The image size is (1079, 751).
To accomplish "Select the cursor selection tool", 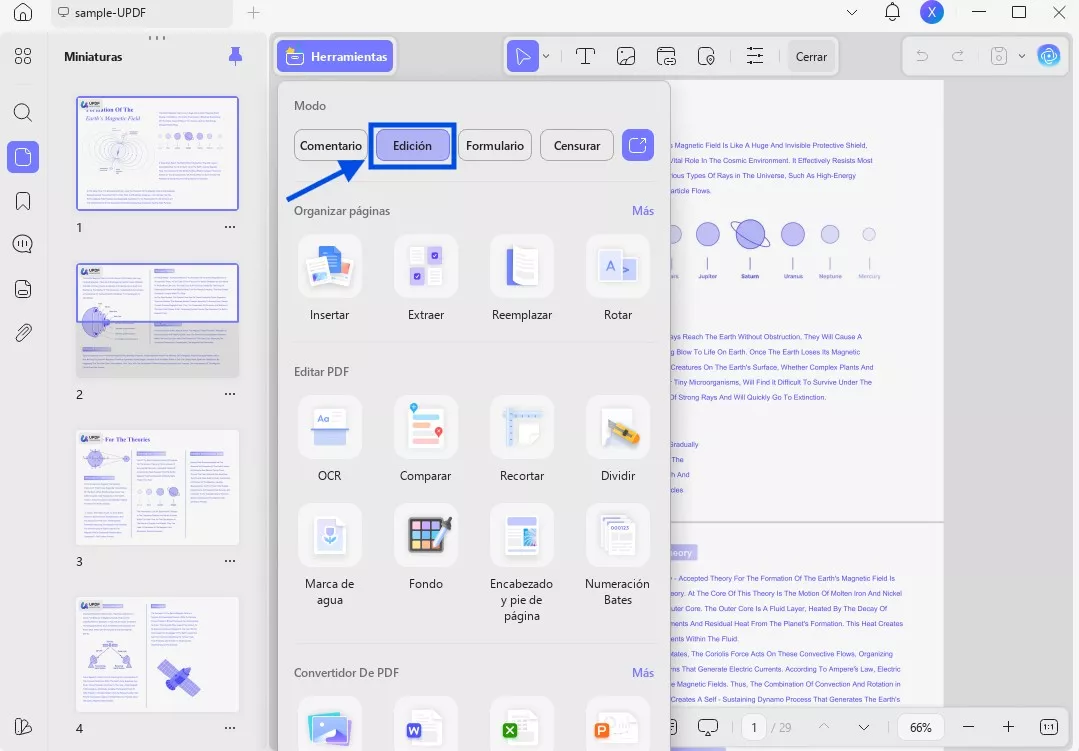I will [x=522, y=56].
